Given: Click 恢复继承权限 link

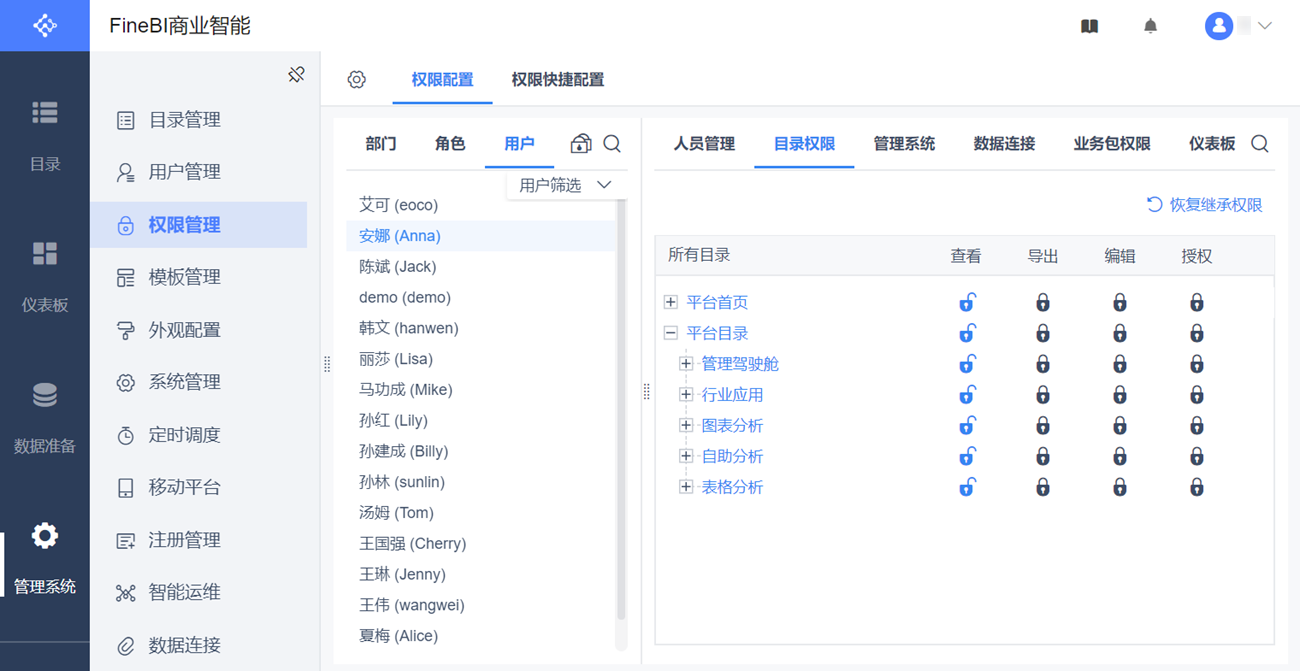Looking at the screenshot, I should click(x=1205, y=205).
